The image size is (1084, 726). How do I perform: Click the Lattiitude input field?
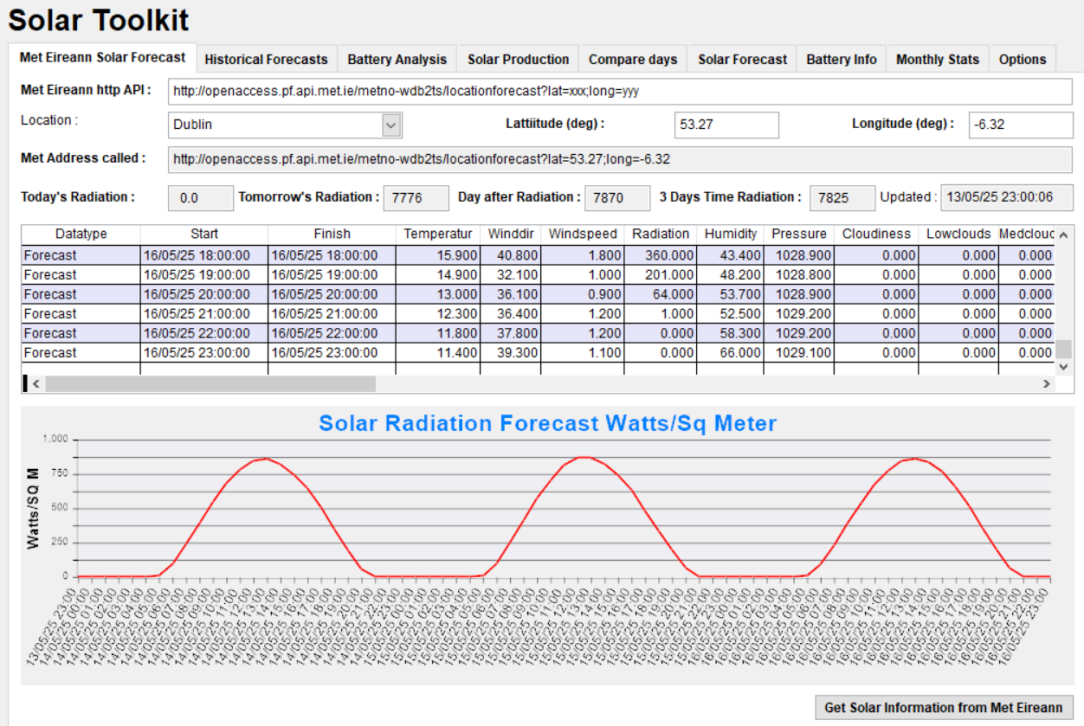tap(726, 125)
